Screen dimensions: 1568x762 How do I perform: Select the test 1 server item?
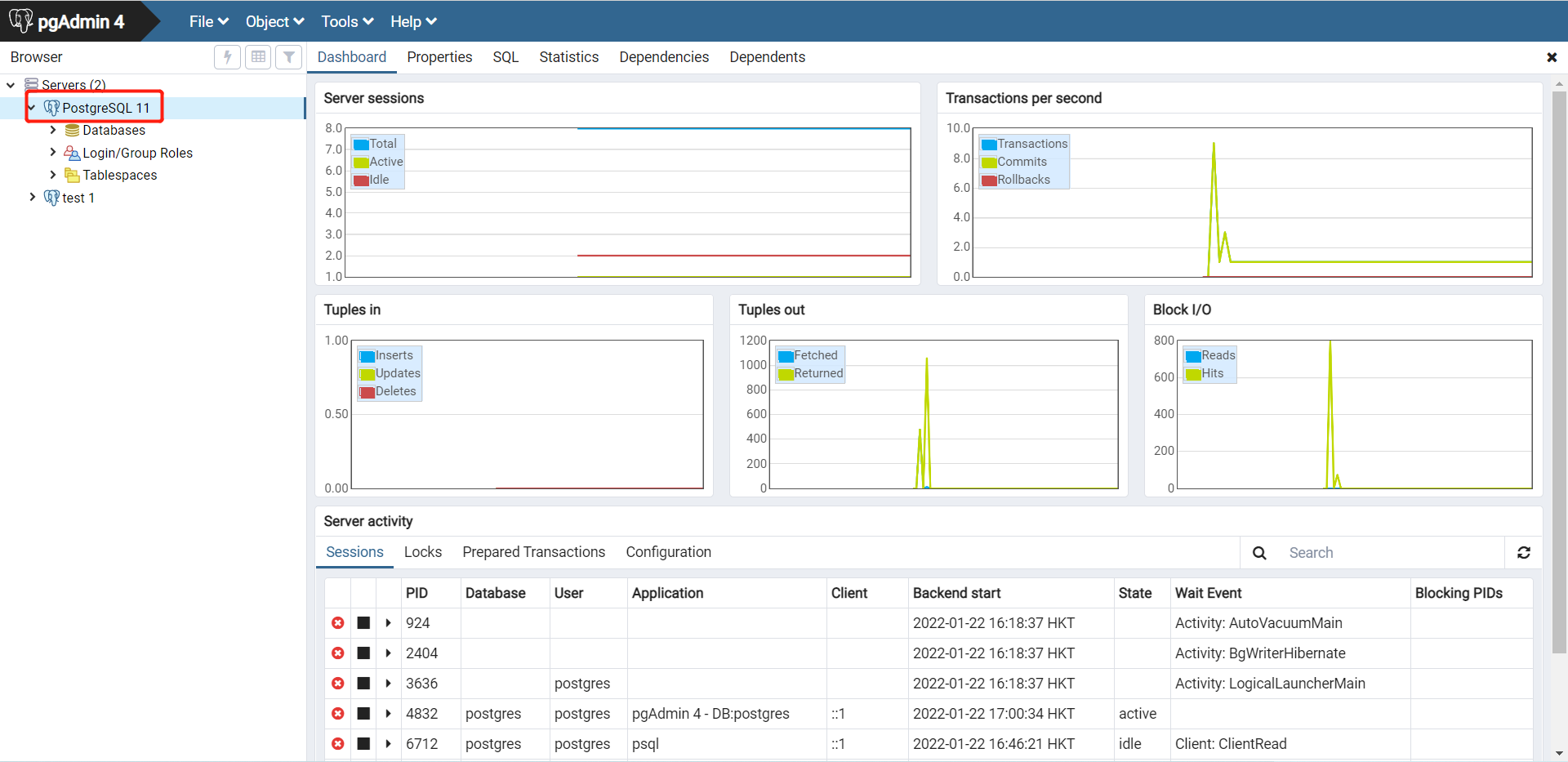coord(78,198)
